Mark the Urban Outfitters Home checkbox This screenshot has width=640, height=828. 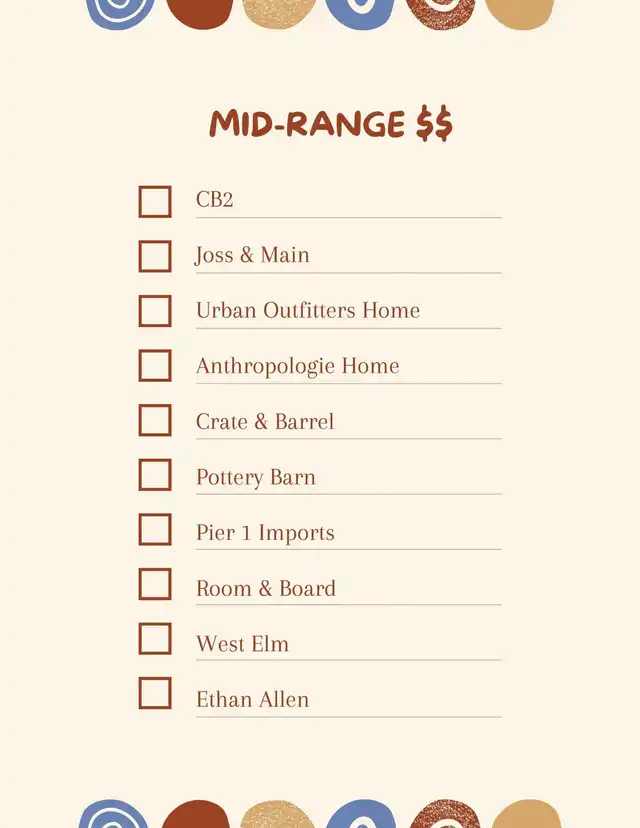point(155,311)
